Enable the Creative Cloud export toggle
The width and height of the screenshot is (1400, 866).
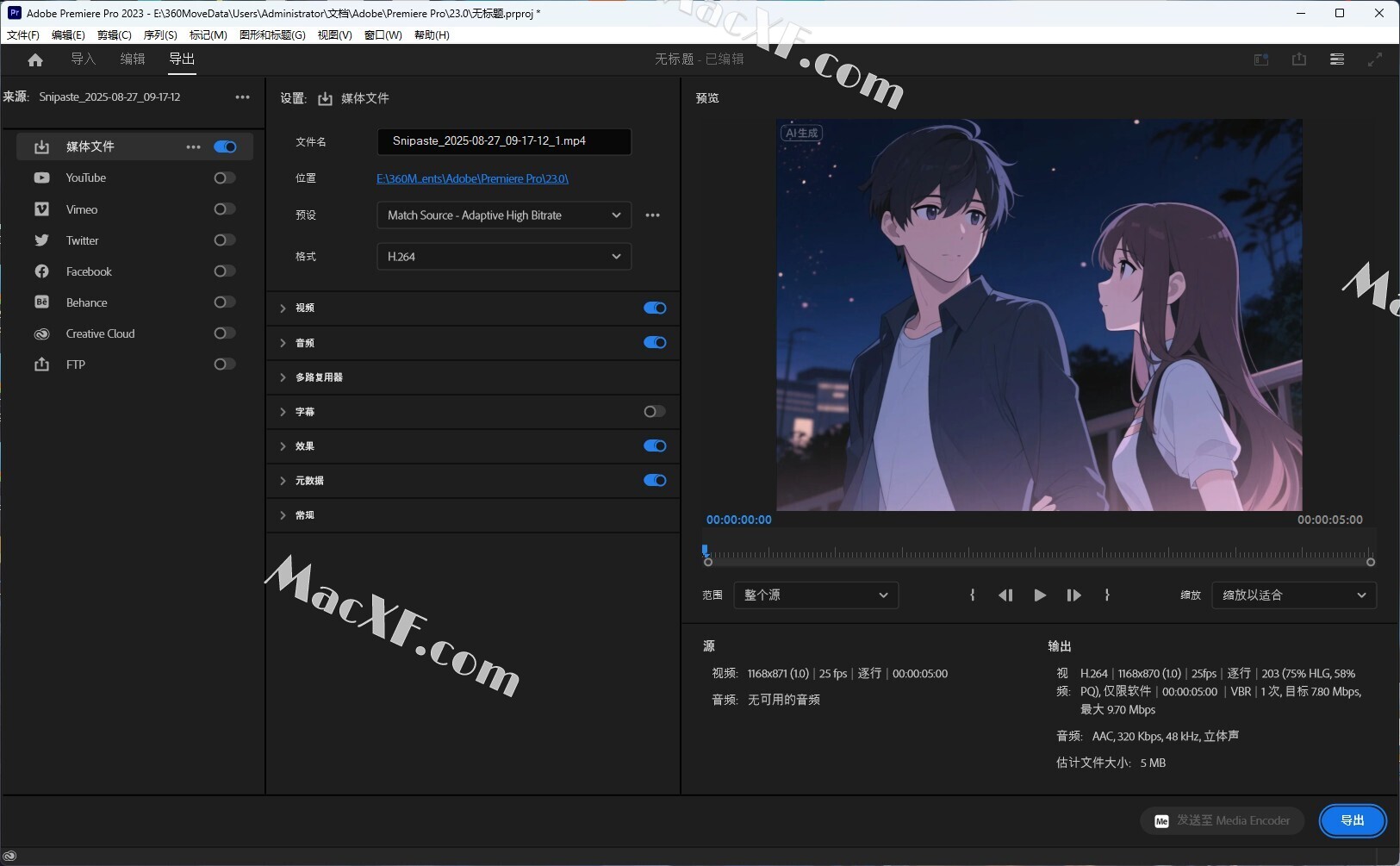tap(225, 333)
